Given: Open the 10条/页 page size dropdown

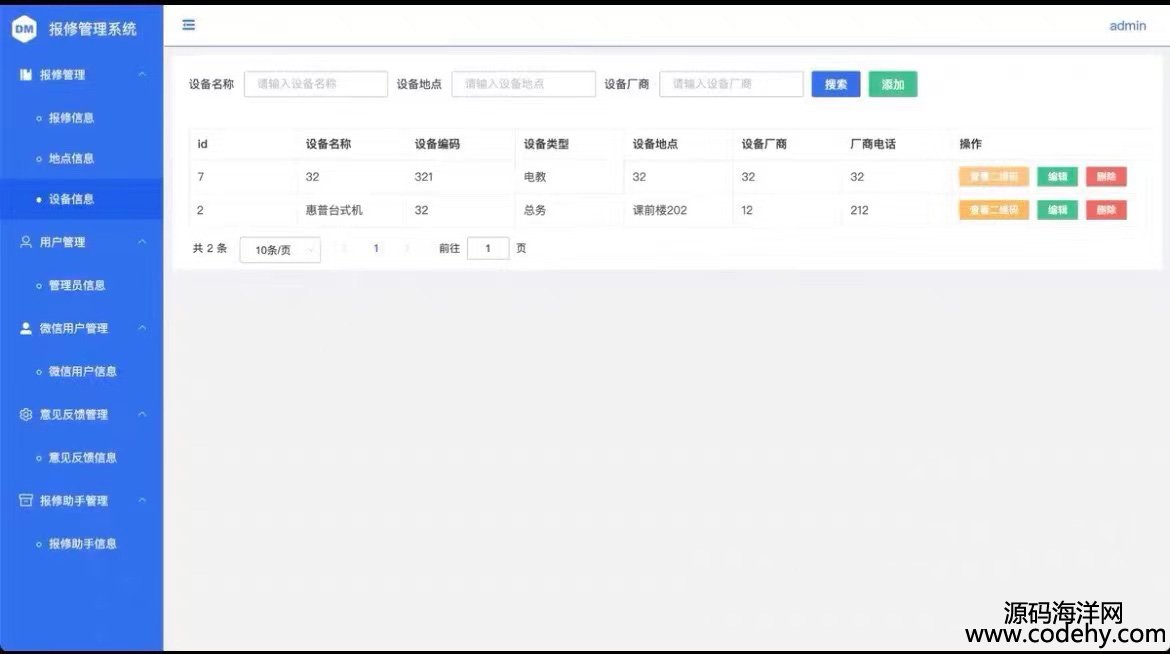Looking at the screenshot, I should tap(280, 250).
